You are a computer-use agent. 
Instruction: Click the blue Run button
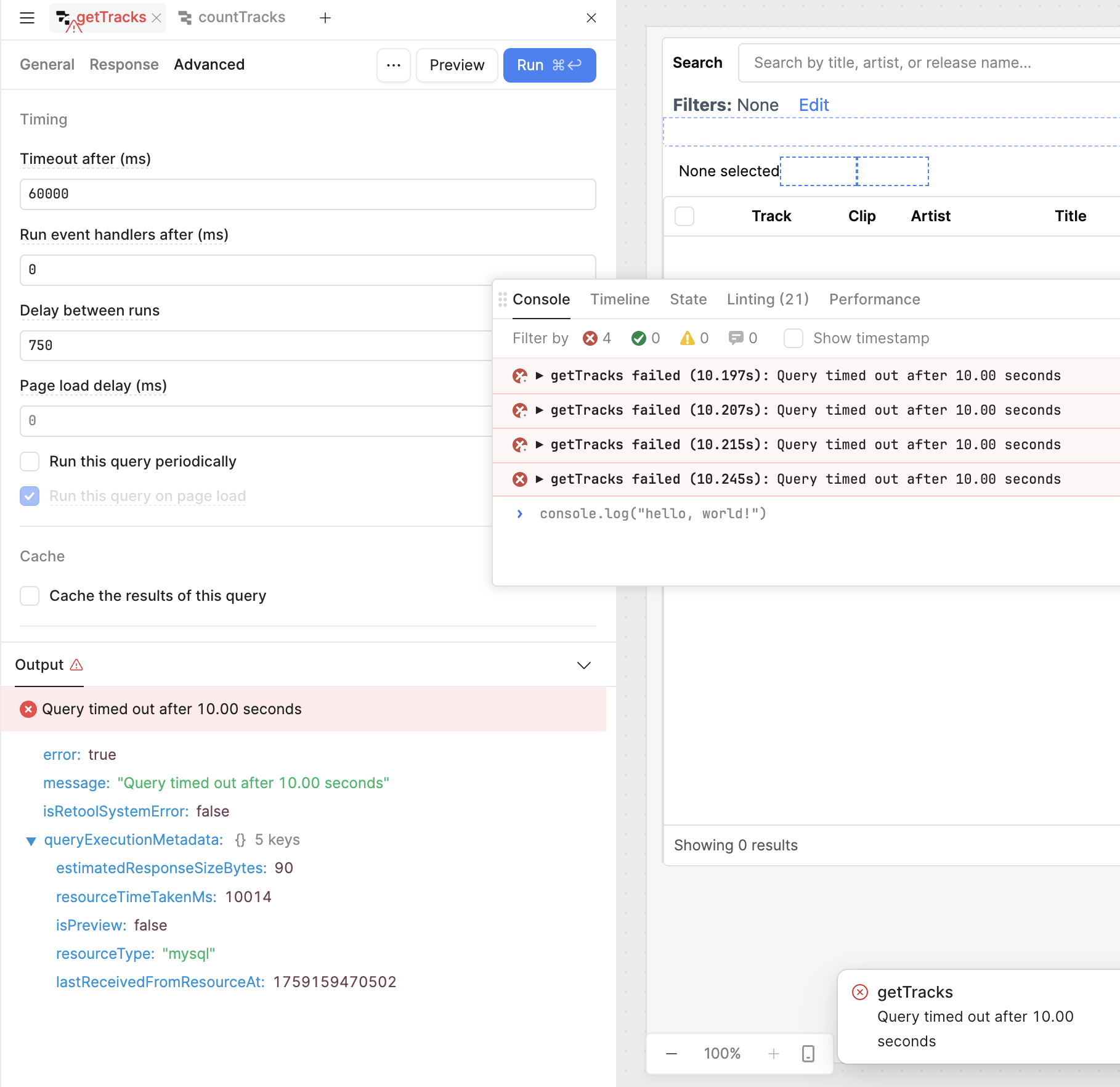click(x=549, y=65)
